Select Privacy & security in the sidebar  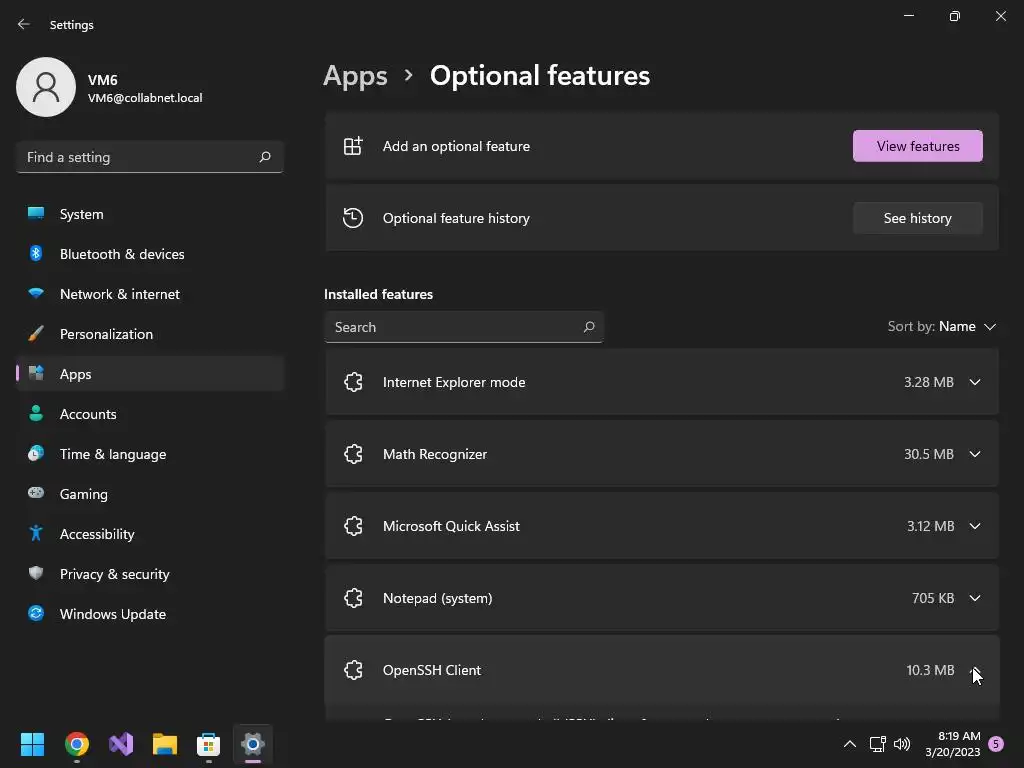point(114,574)
